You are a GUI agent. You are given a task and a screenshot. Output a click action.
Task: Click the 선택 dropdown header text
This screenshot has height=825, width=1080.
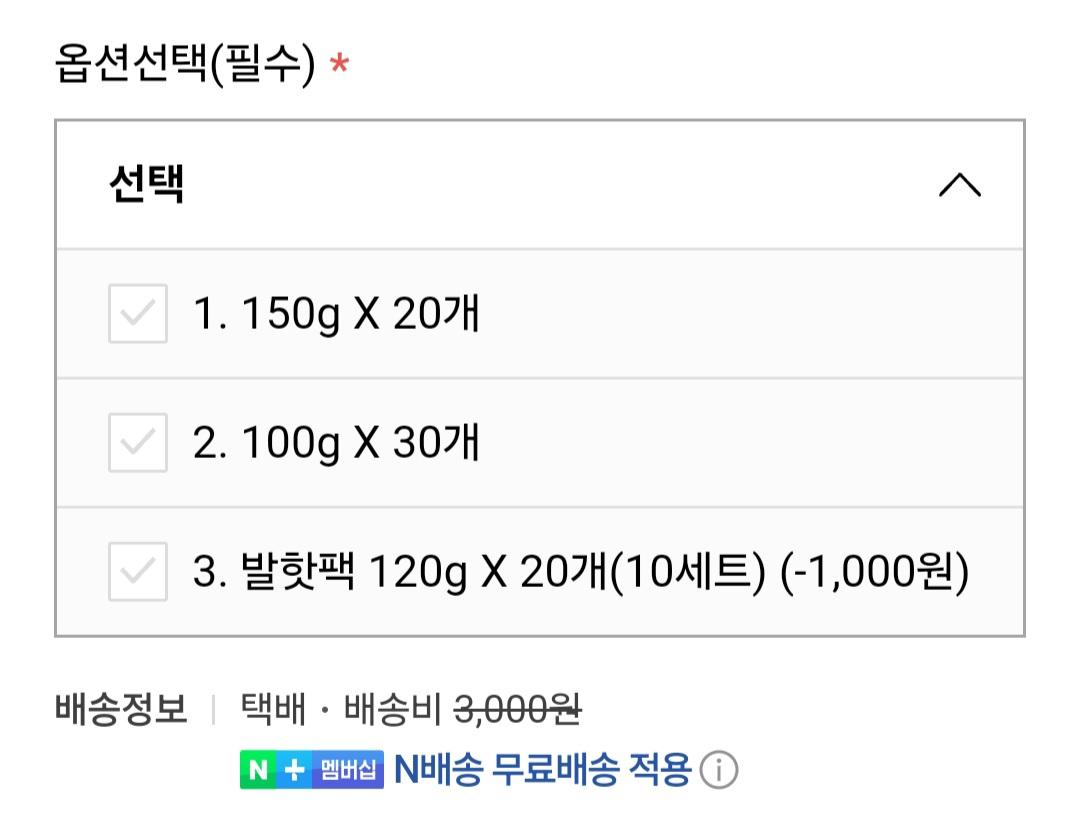pos(146,185)
